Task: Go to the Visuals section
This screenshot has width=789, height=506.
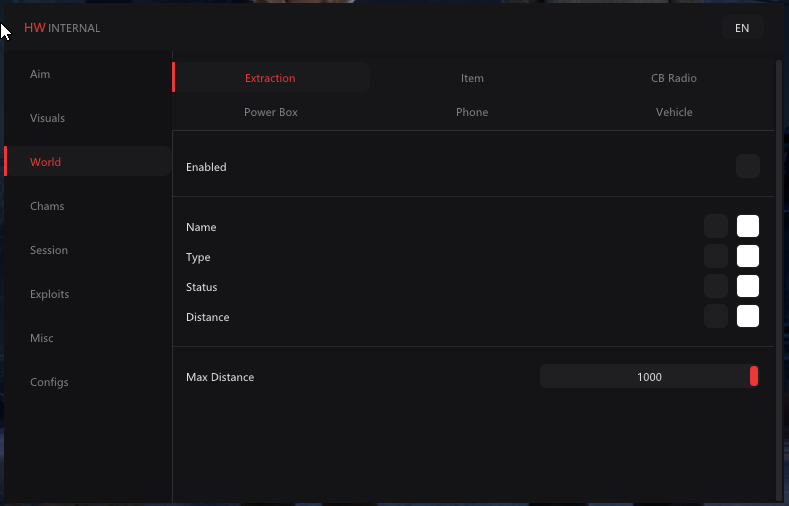Action: [88, 118]
